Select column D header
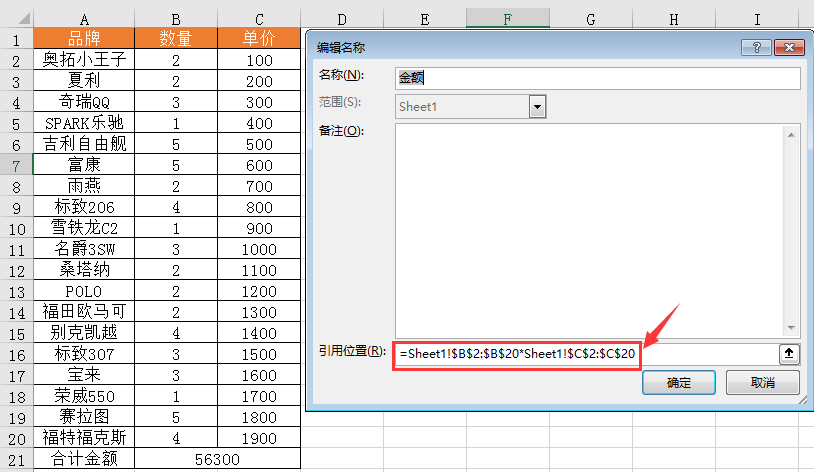Viewport: 814px width, 472px height. 342,19
